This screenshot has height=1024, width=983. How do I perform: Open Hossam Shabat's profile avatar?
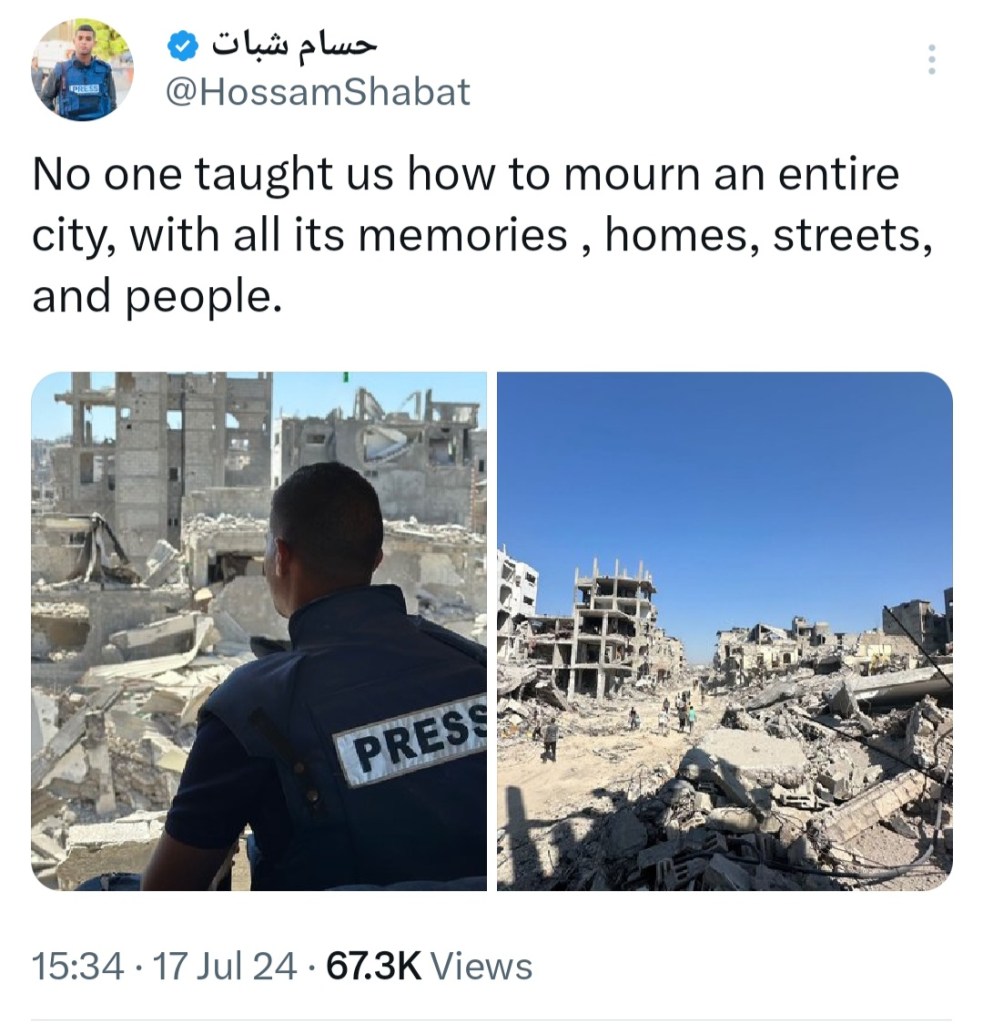tap(82, 69)
